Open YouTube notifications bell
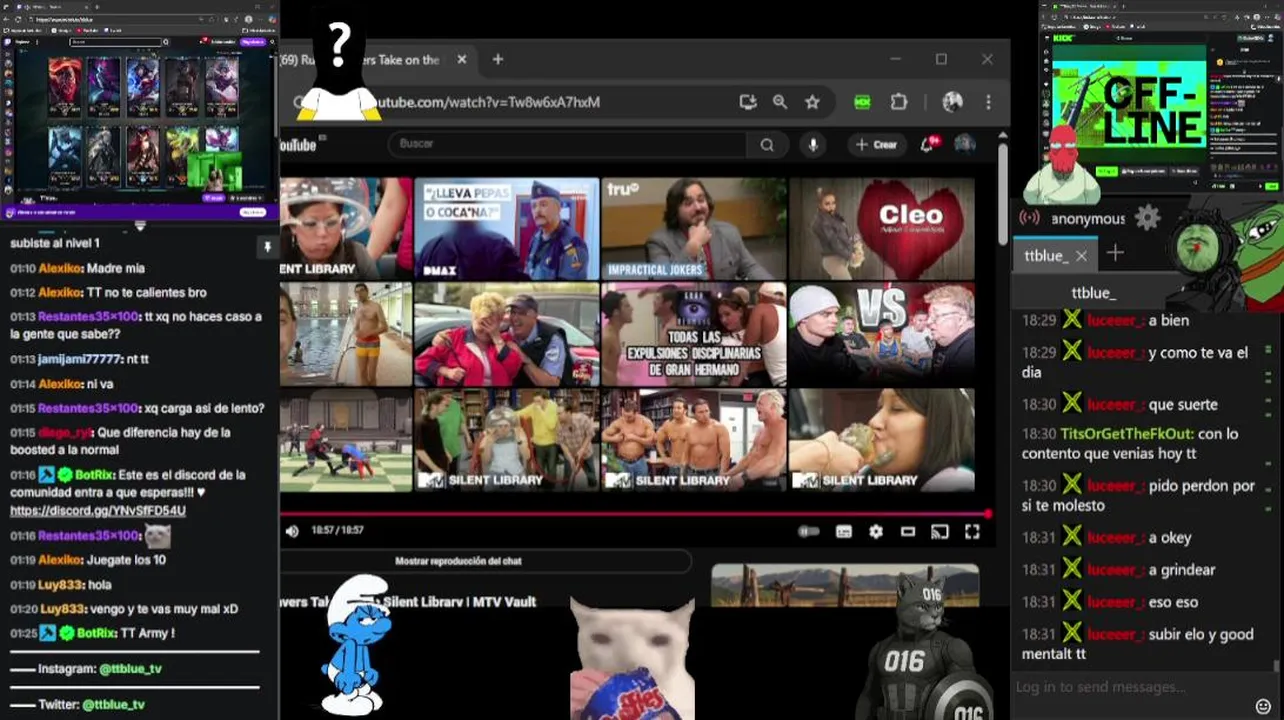The width and height of the screenshot is (1284, 720). click(928, 145)
